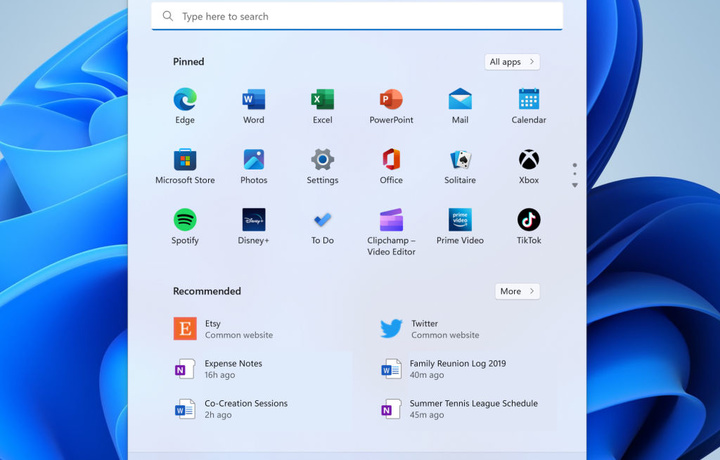Show All apps list
Image resolution: width=720 pixels, height=460 pixels.
[x=512, y=62]
